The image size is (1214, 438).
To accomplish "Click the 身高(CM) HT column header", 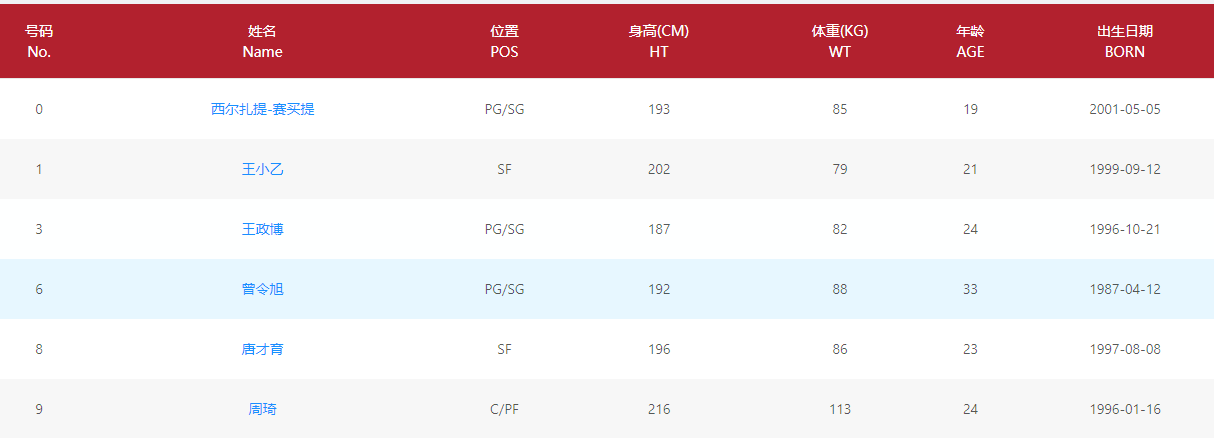I will (x=658, y=41).
